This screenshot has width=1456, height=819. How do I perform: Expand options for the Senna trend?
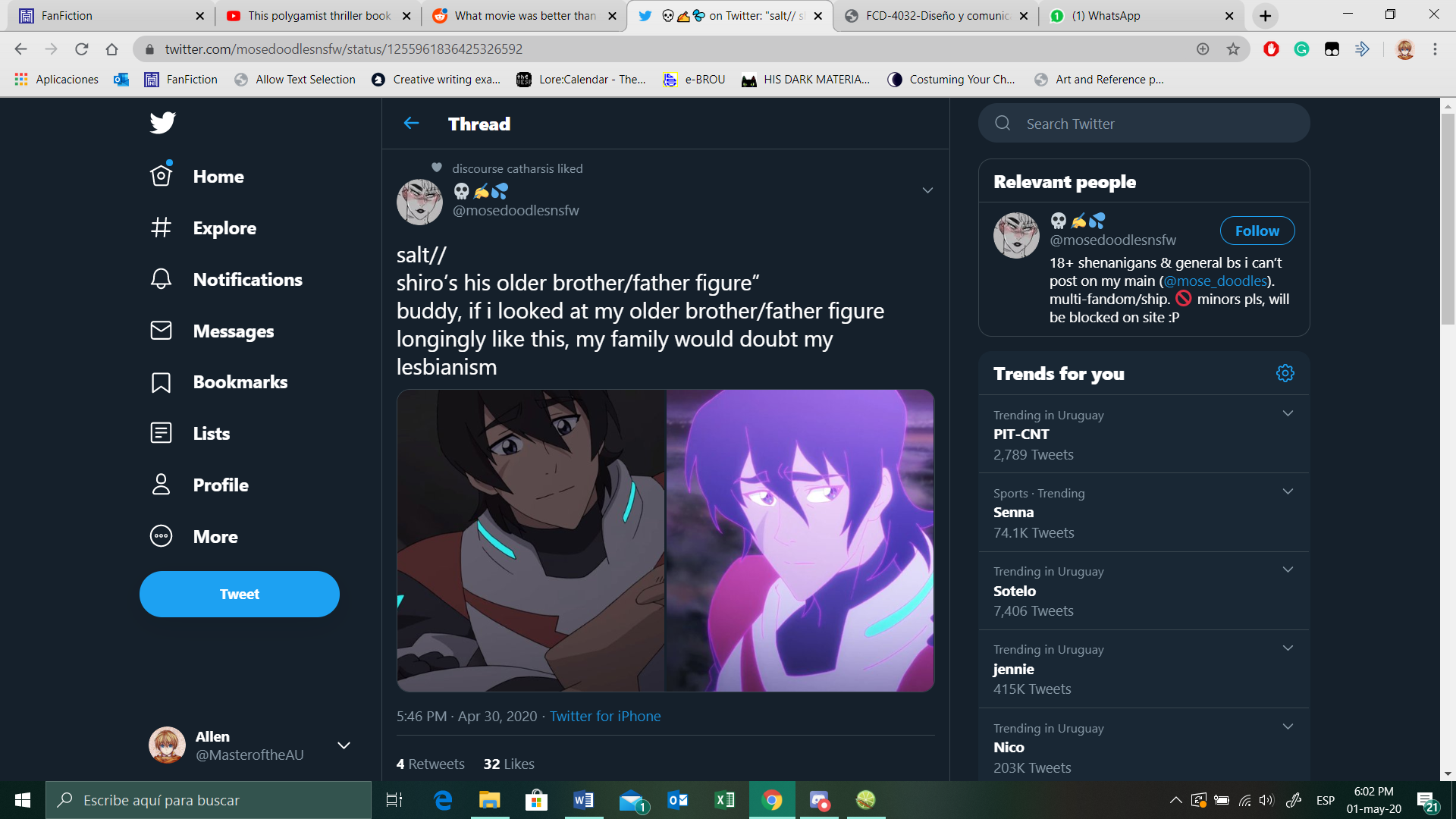pyautogui.click(x=1288, y=491)
